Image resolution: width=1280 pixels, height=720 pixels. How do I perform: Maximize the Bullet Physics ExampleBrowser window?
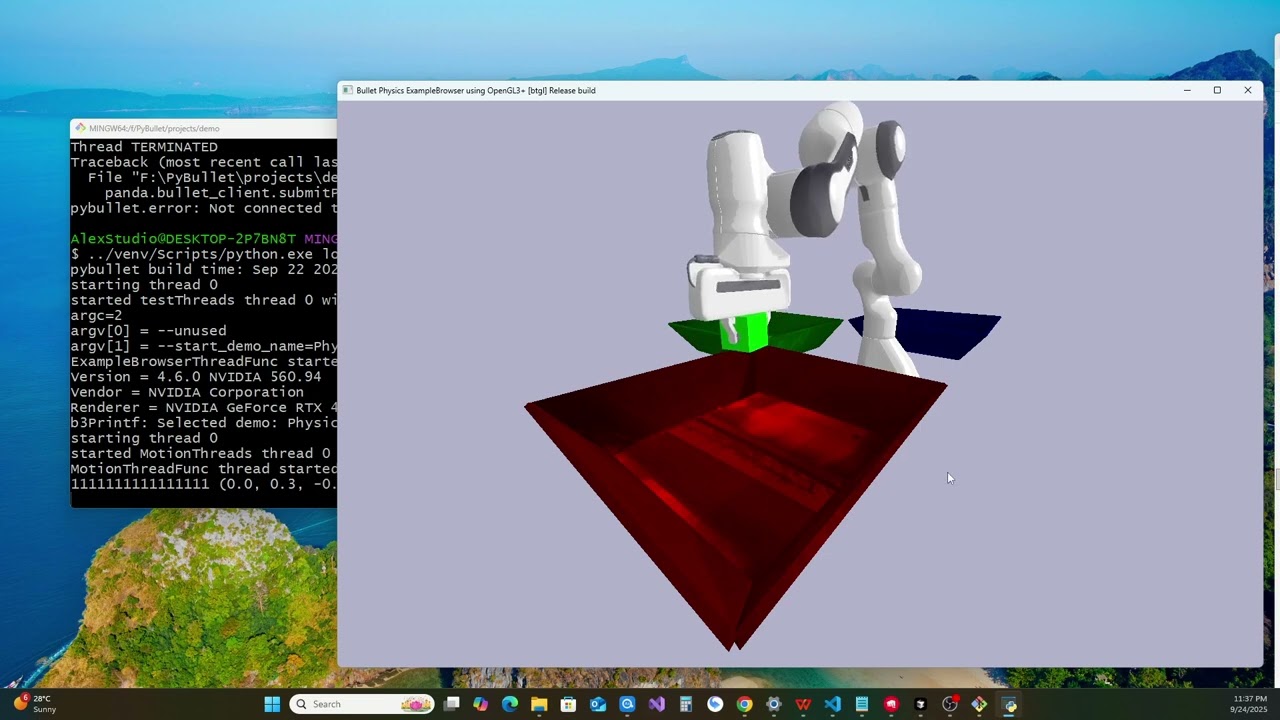point(1217,90)
